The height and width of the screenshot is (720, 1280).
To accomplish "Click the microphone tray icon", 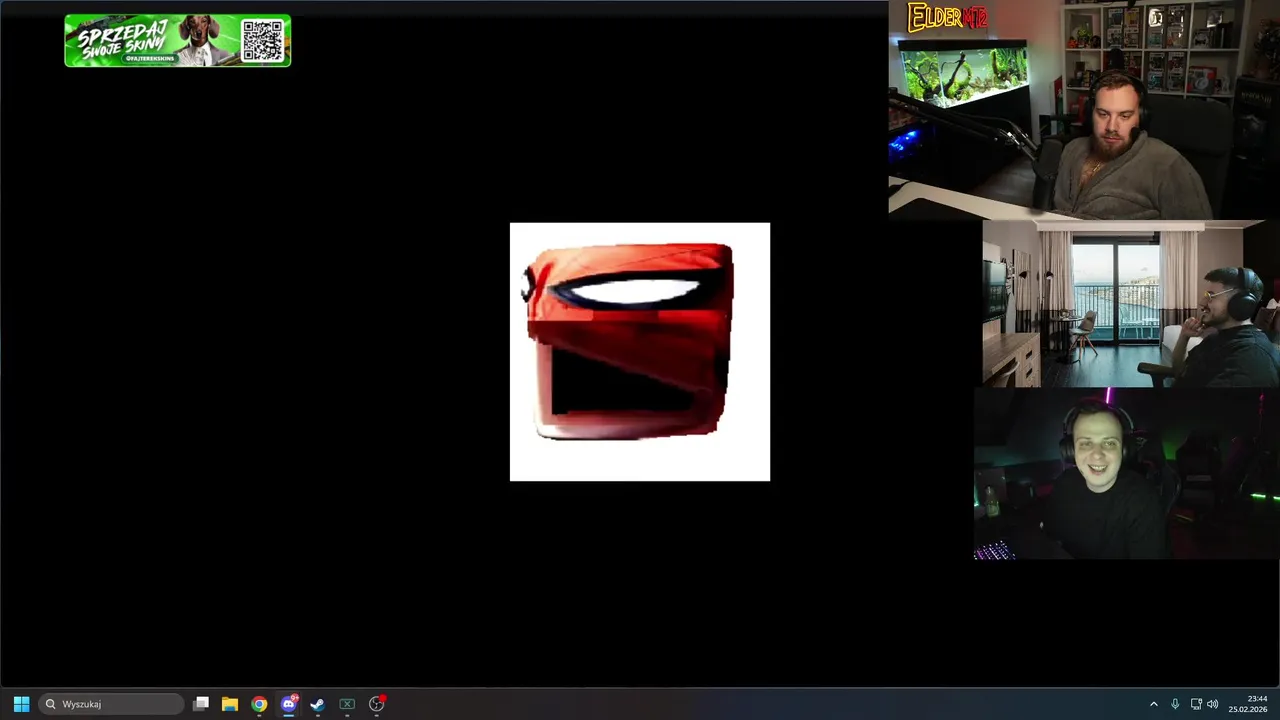I will [x=1175, y=704].
